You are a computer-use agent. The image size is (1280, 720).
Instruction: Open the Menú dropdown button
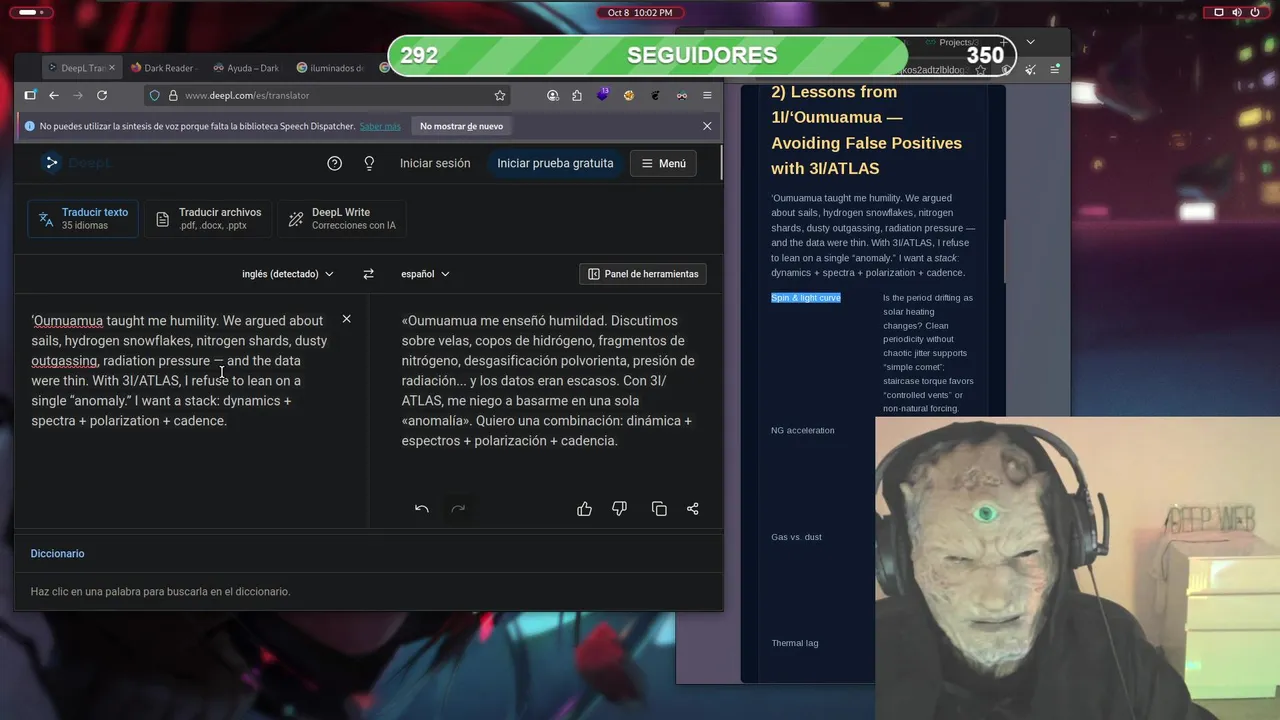(664, 163)
